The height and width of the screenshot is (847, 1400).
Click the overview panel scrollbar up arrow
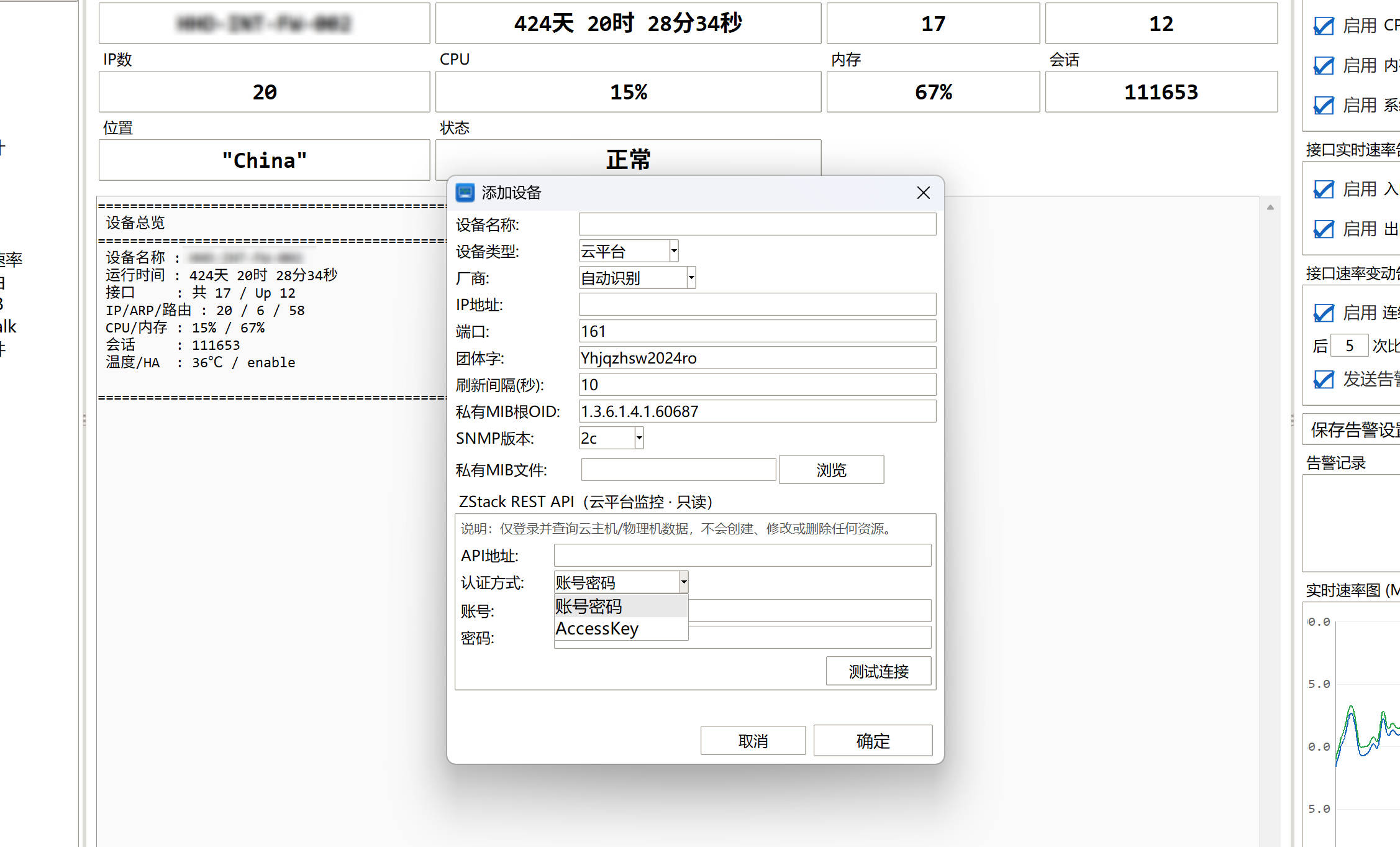(1270, 208)
